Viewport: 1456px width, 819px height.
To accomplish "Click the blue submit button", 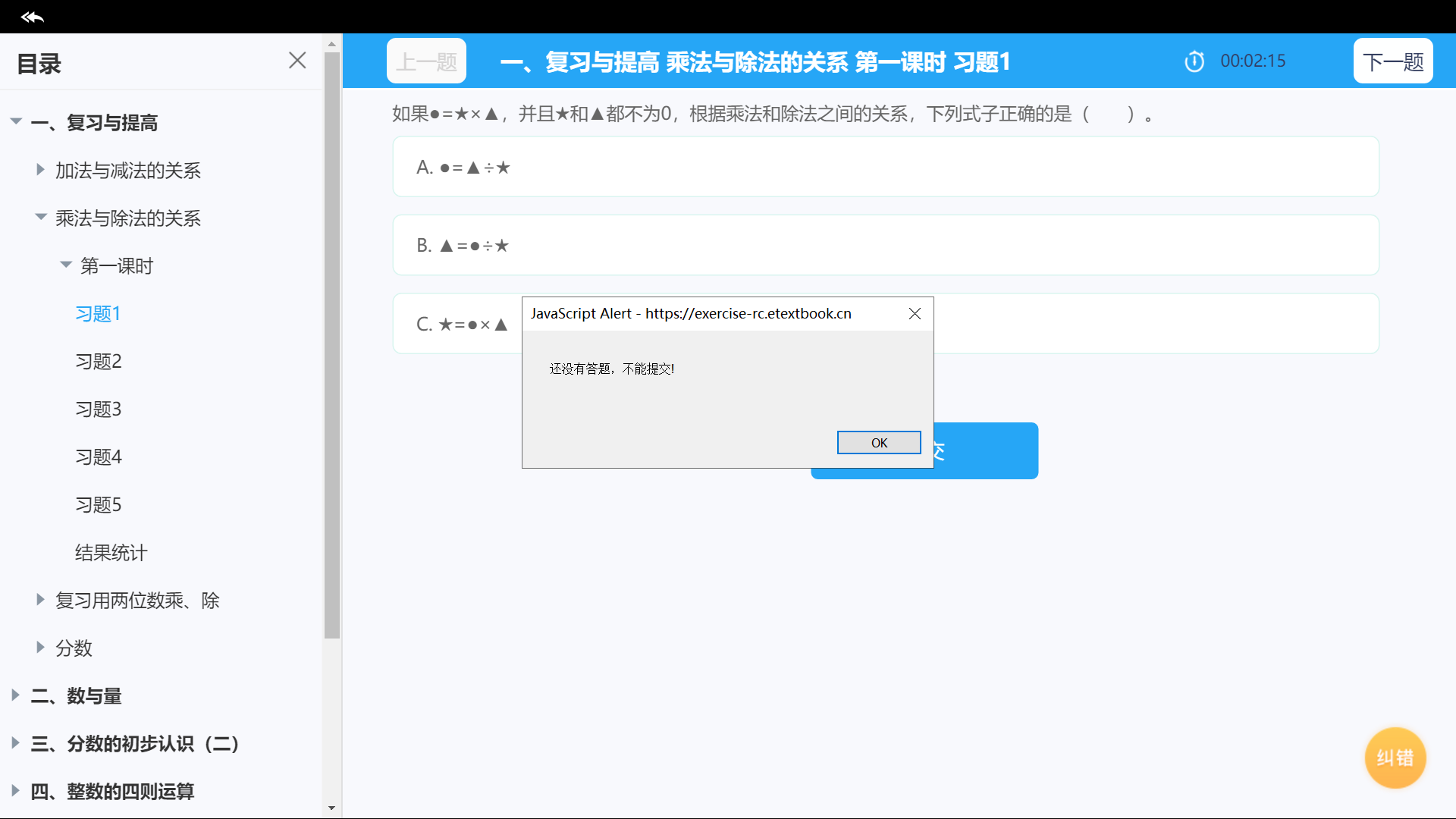I will (x=986, y=451).
